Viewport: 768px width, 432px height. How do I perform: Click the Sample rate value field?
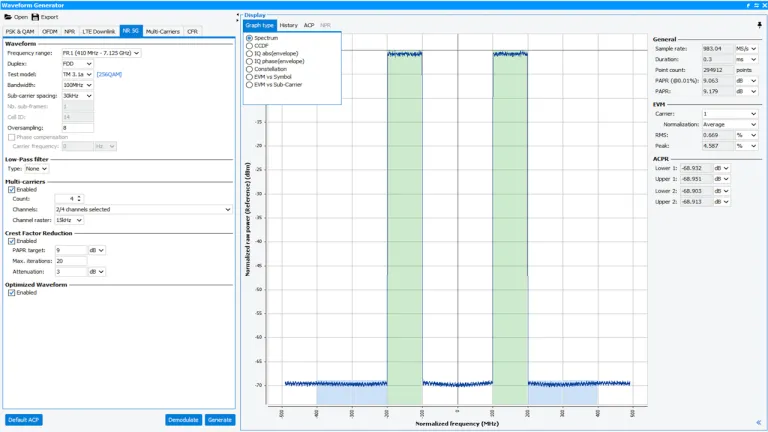click(718, 49)
